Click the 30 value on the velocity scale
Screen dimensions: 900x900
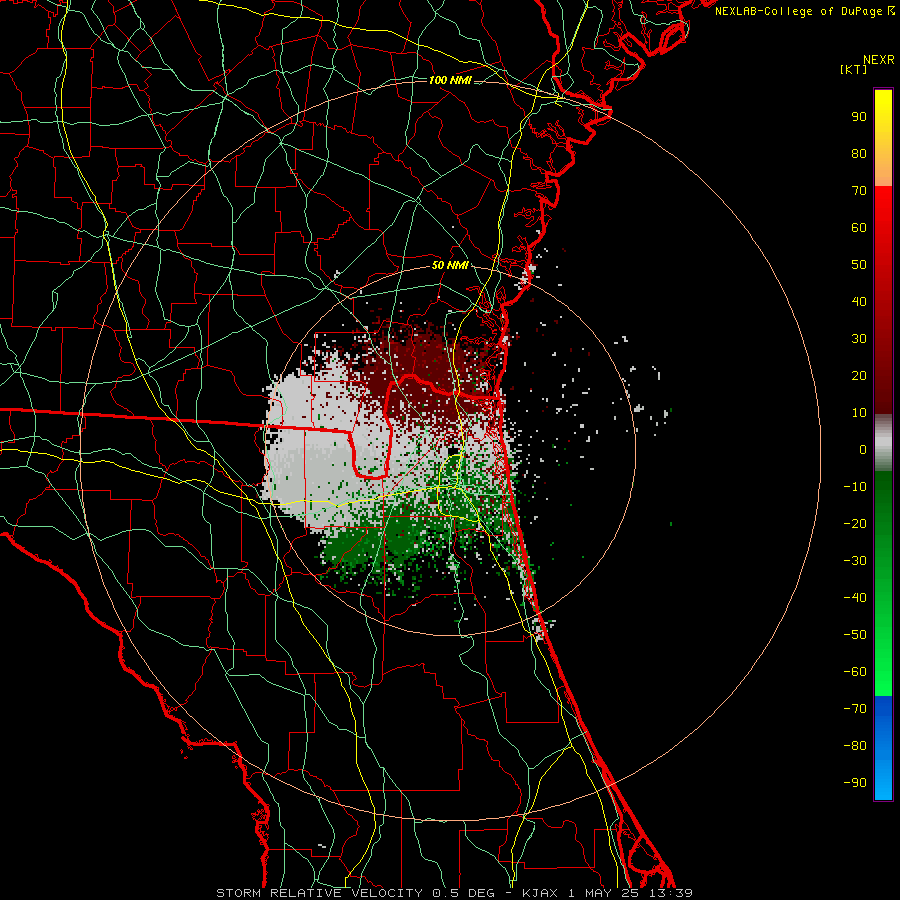point(859,339)
